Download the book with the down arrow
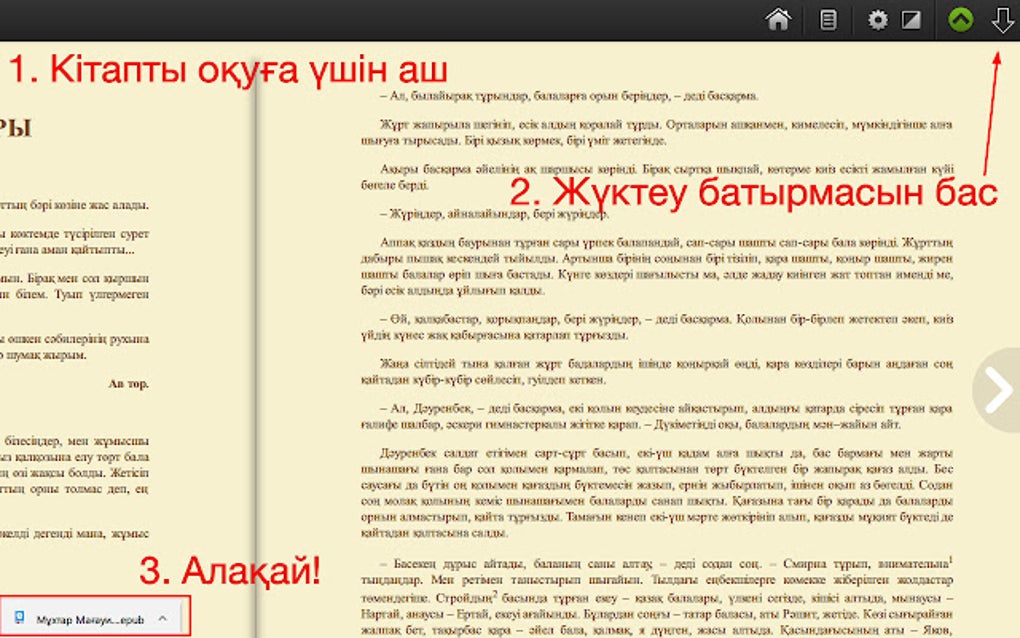 pyautogui.click(x=1002, y=20)
